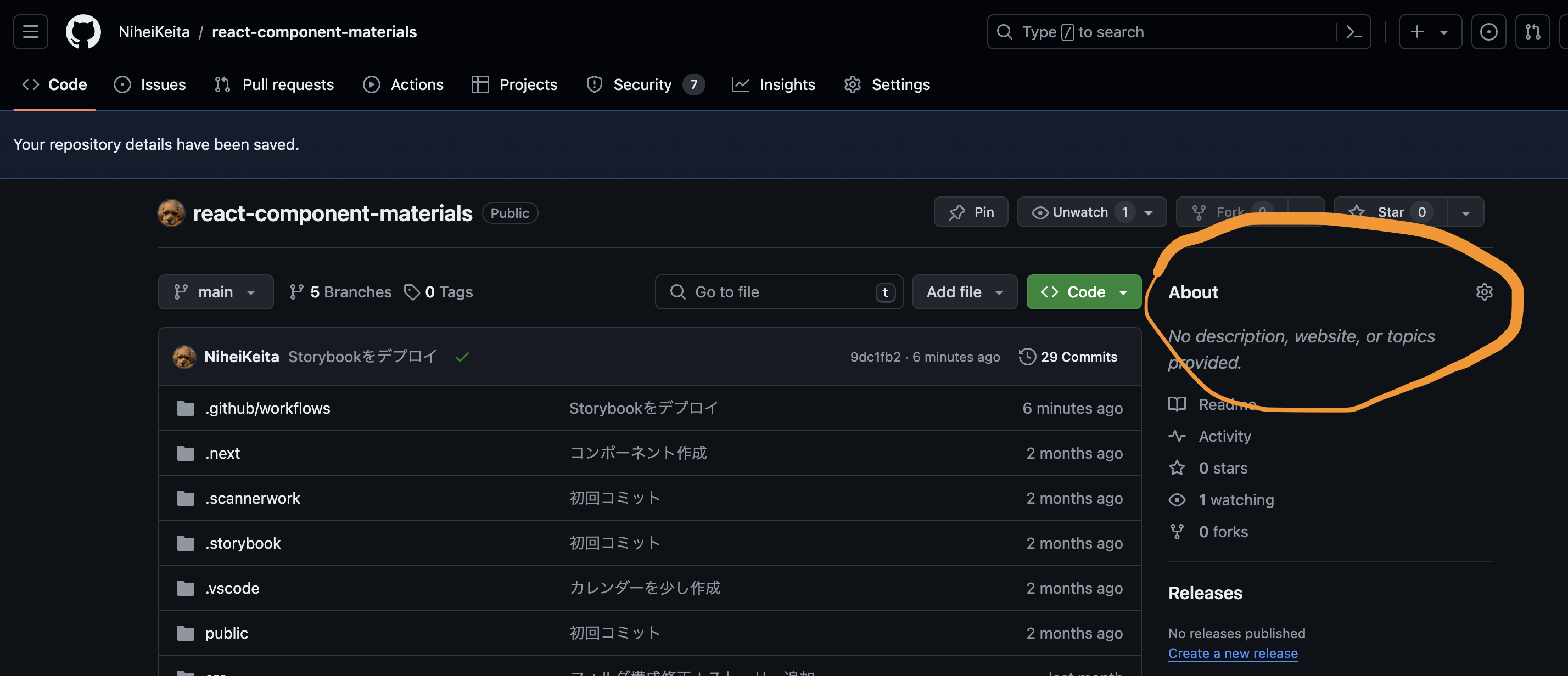1568x676 pixels.
Task: Click NiheiKeita's avatar on the commit row
Action: point(184,357)
